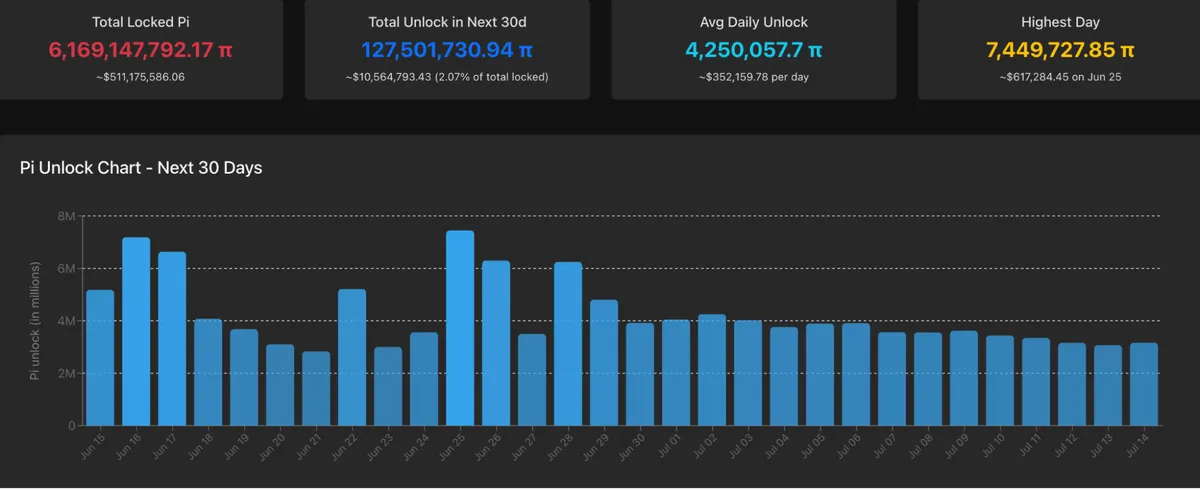Click the Total Locked Pi heading

(140, 21)
